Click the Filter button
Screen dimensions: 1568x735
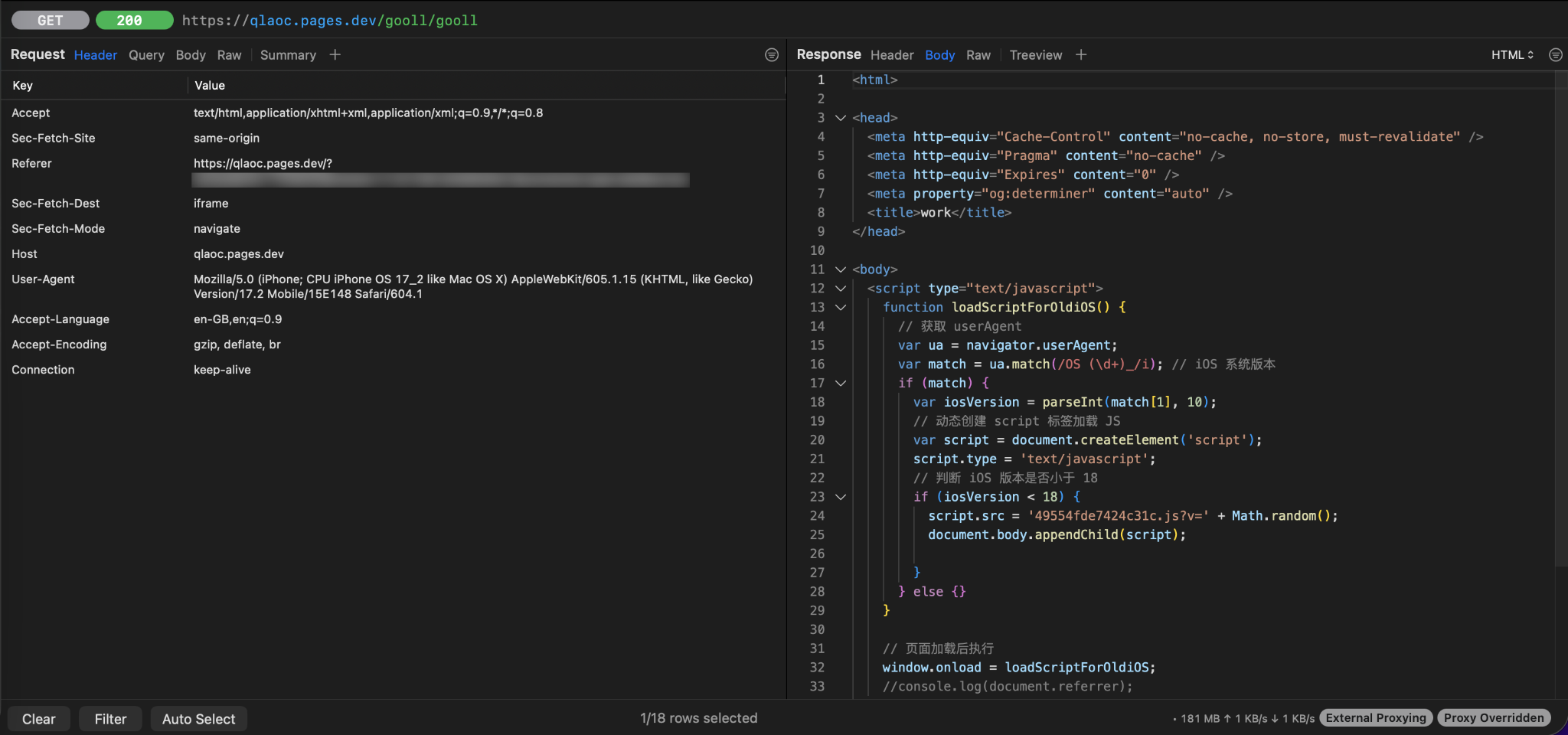coord(110,719)
